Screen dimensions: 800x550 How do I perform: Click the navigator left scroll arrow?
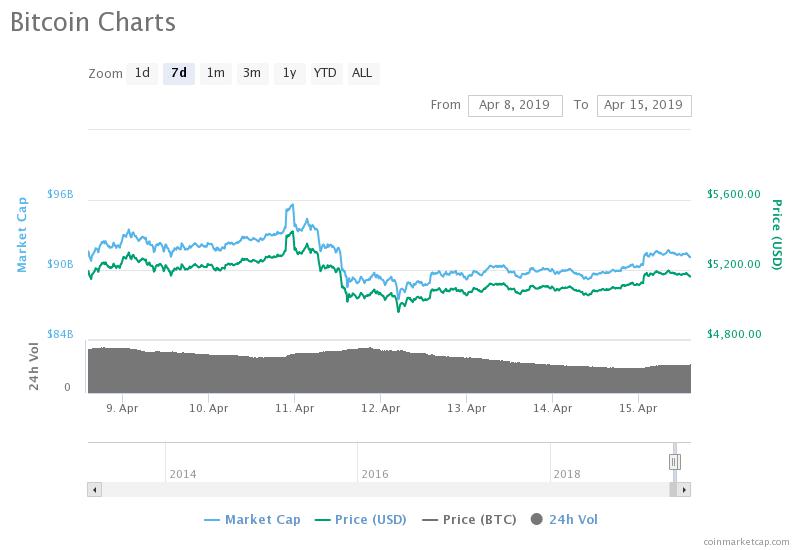click(95, 490)
